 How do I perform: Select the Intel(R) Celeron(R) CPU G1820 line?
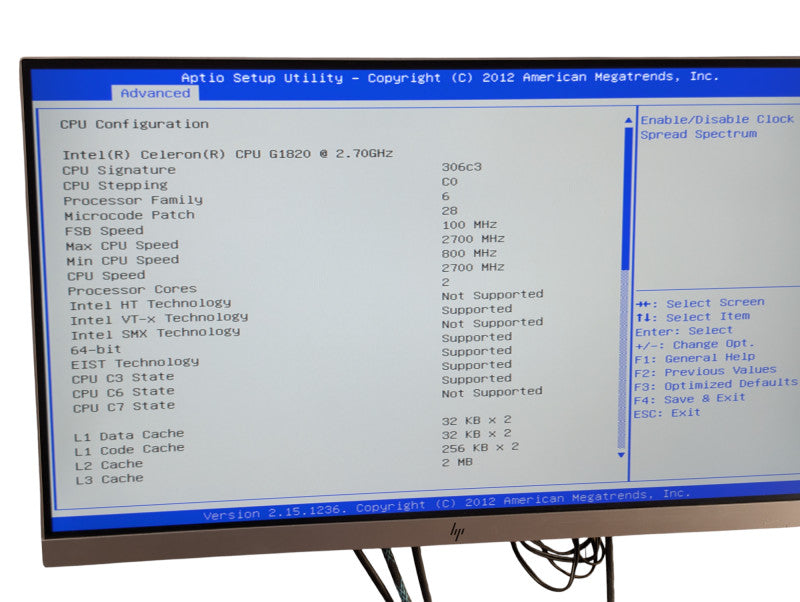click(x=228, y=154)
